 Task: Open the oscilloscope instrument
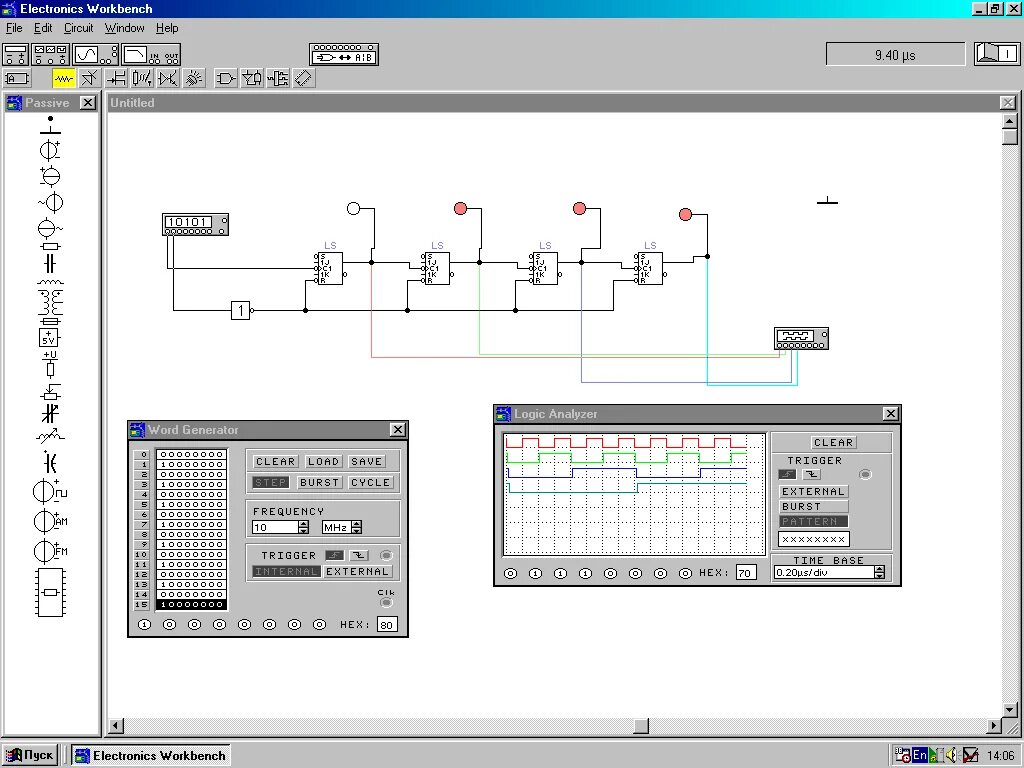pos(95,55)
